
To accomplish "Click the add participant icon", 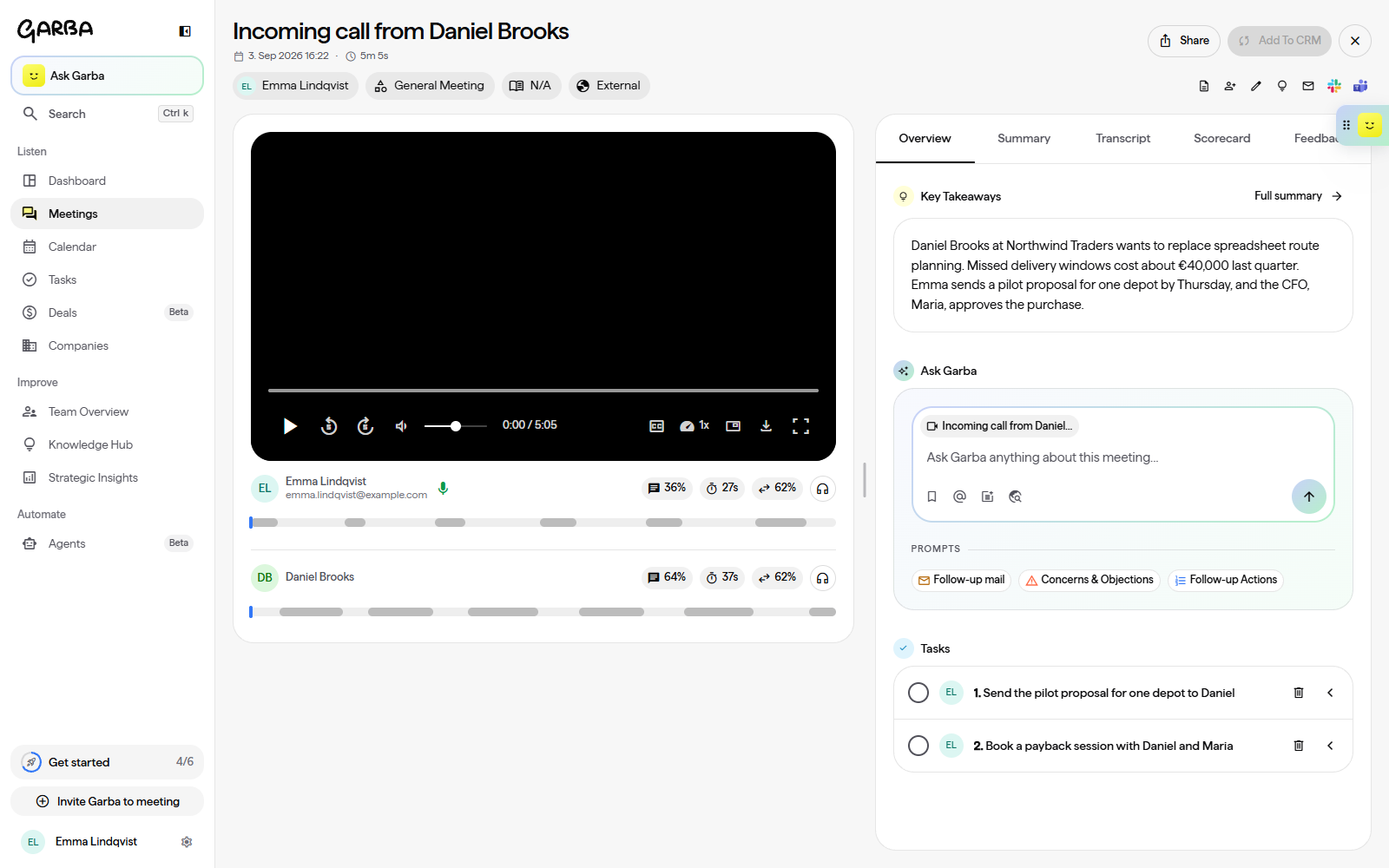I will (1230, 86).
